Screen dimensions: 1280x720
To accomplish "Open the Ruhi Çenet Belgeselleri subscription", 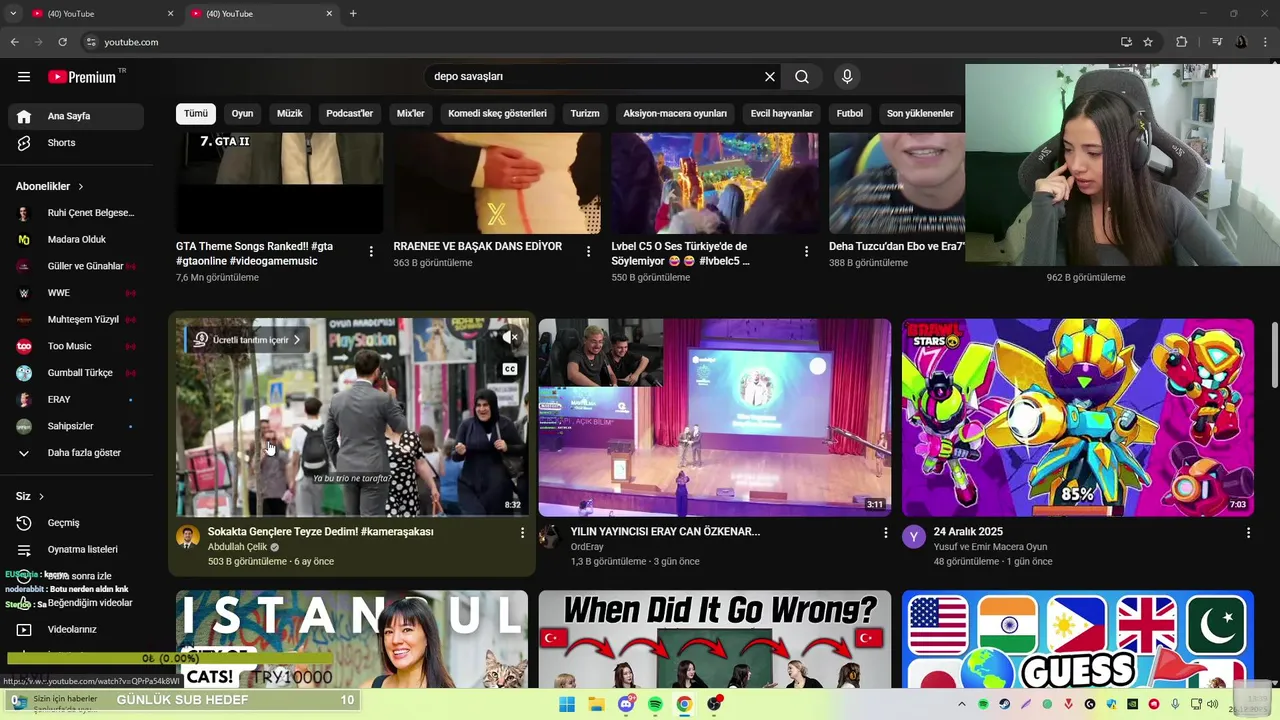I will [x=76, y=213].
